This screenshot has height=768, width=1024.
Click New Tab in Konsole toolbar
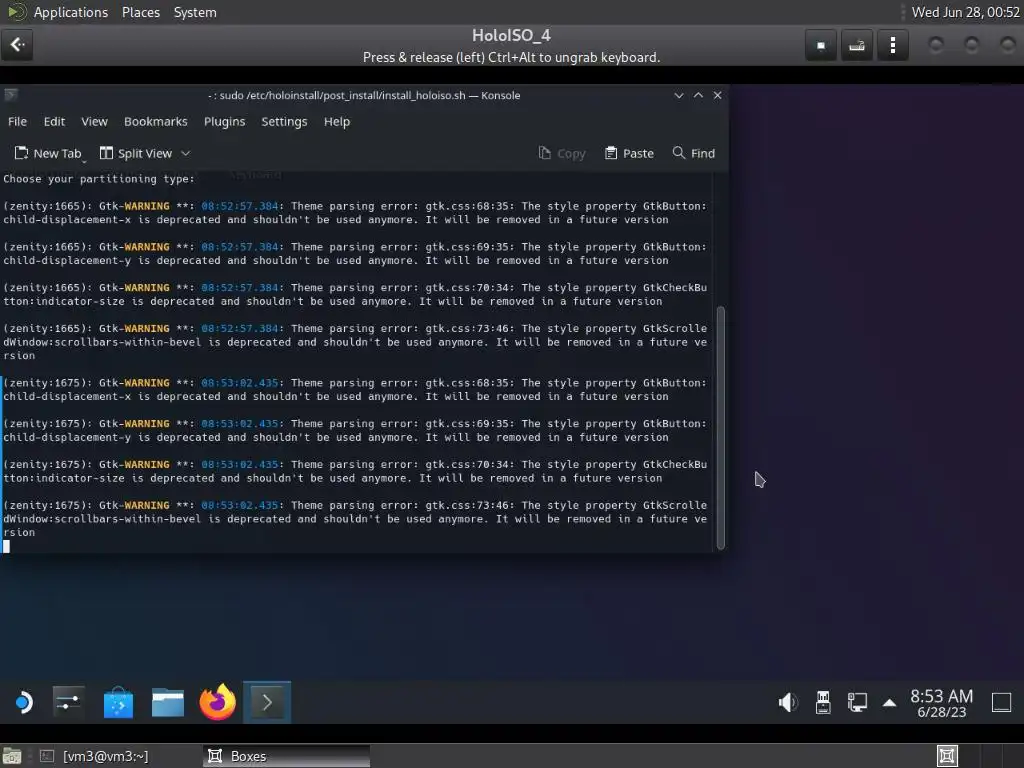pyautogui.click(x=48, y=153)
